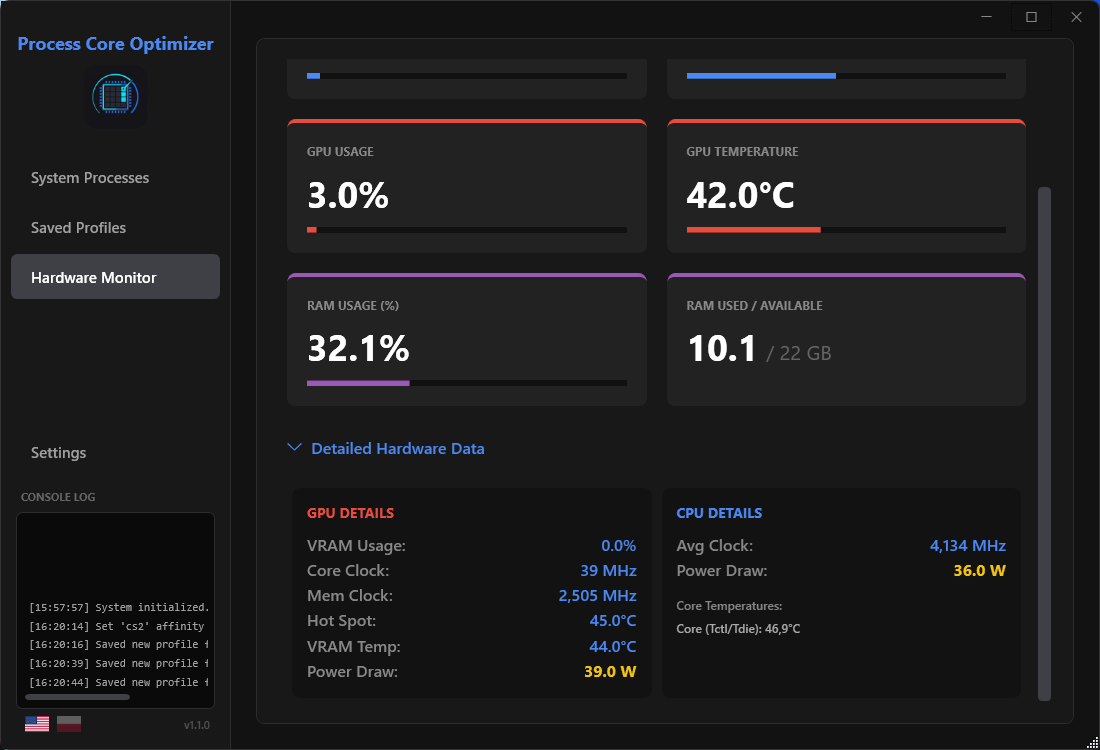
Task: Click the Core Clock 39 MHz value
Action: [608, 570]
